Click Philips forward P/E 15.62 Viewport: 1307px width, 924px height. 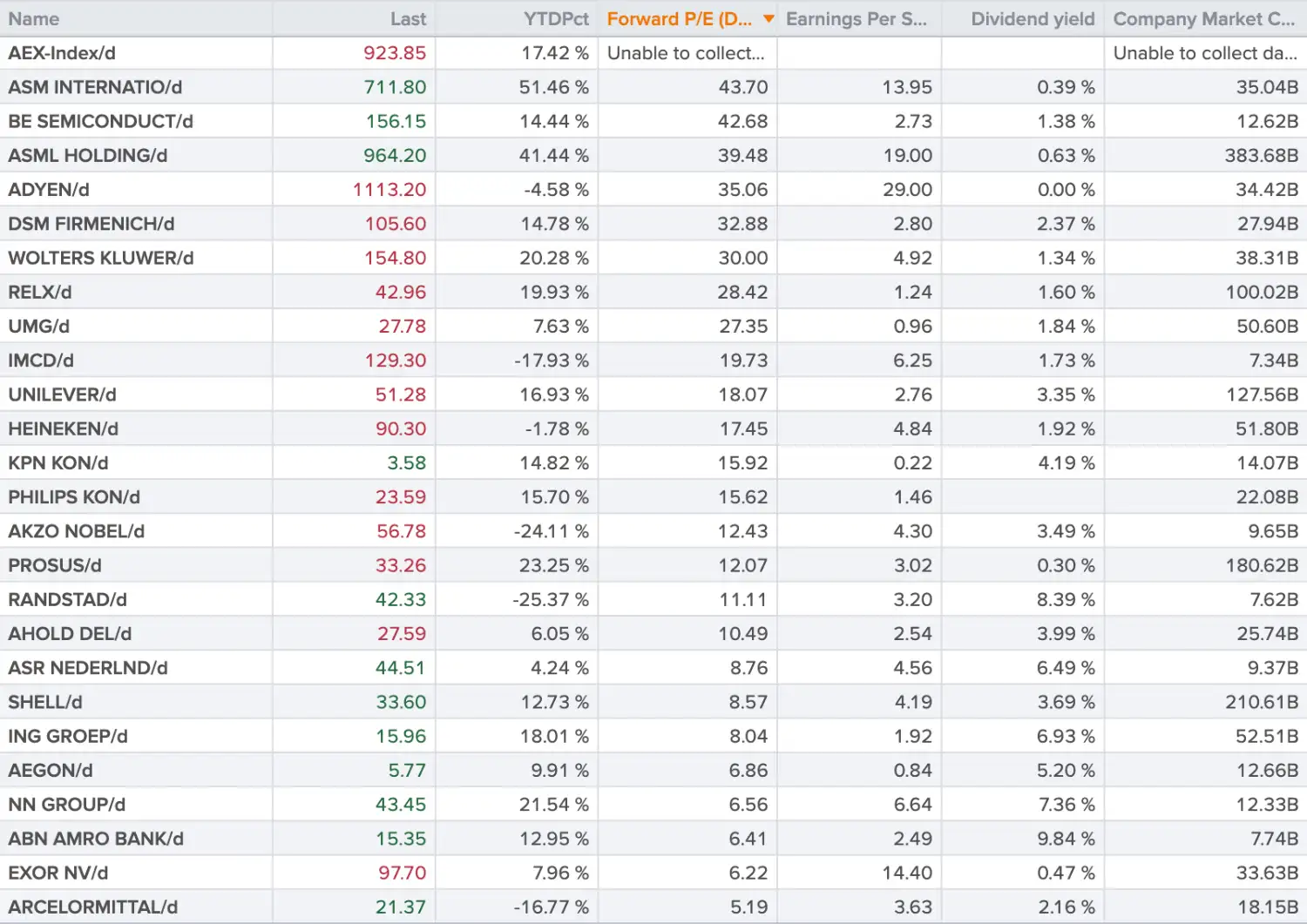pyautogui.click(x=743, y=497)
